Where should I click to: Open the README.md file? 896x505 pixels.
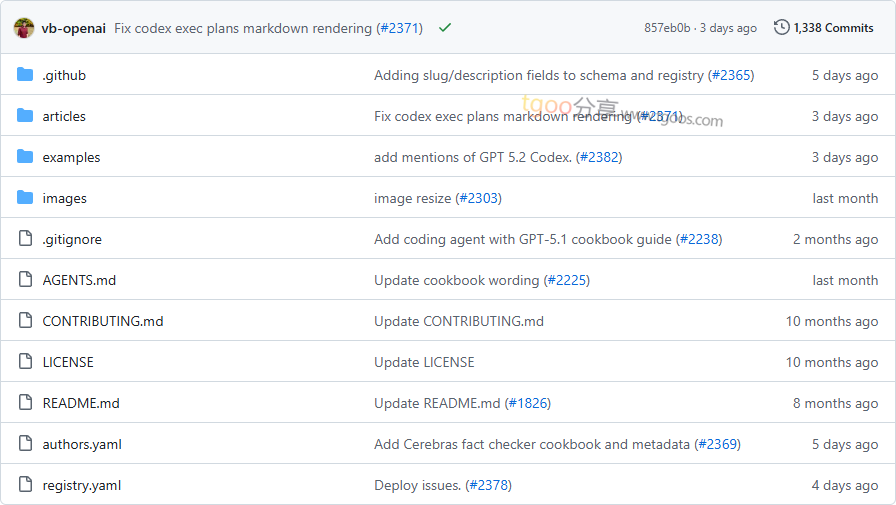click(x=80, y=403)
